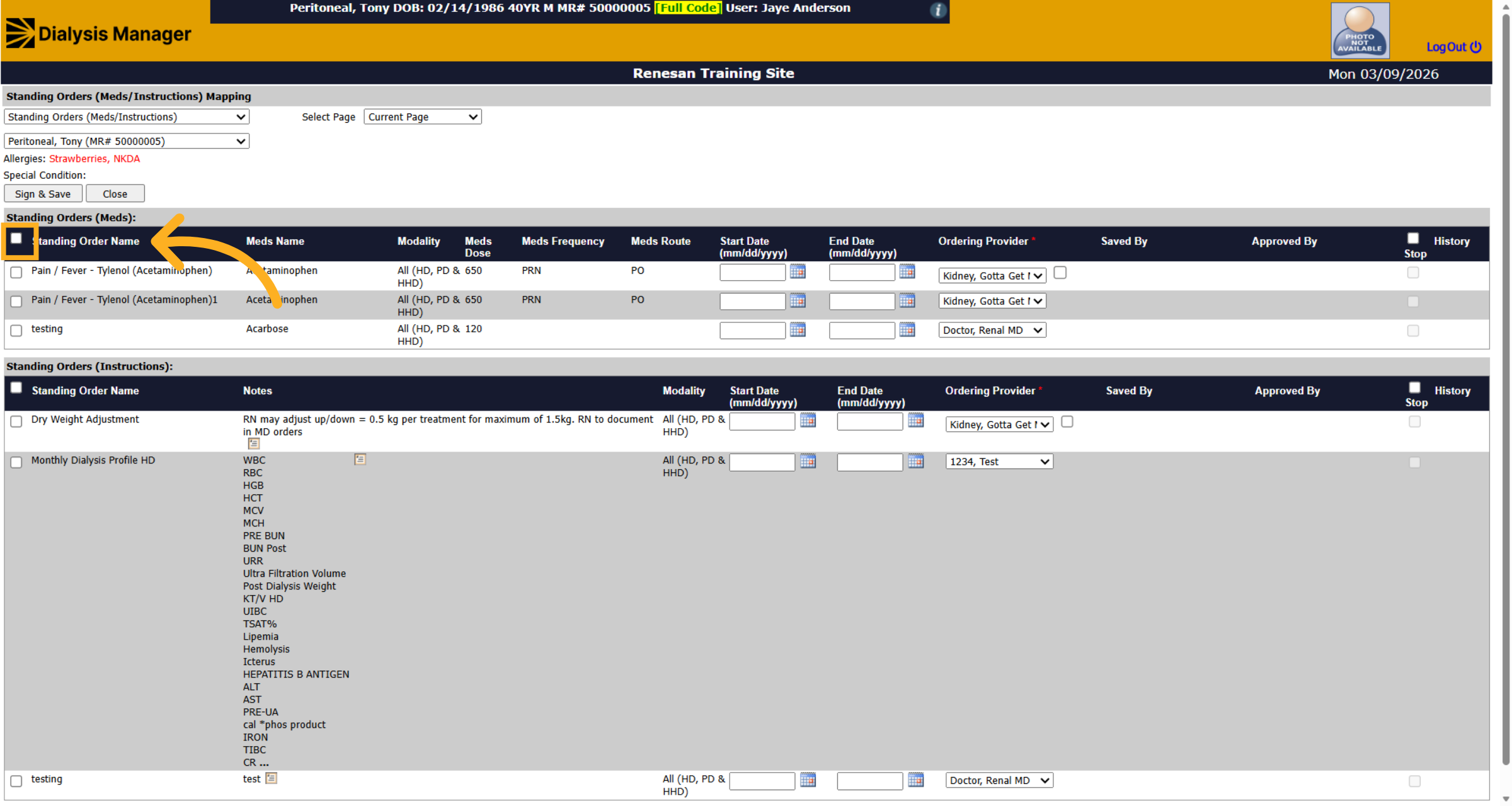The image size is (1512, 806).
Task: Tick select-all checkbox in Instructions header
Action: tap(16, 387)
